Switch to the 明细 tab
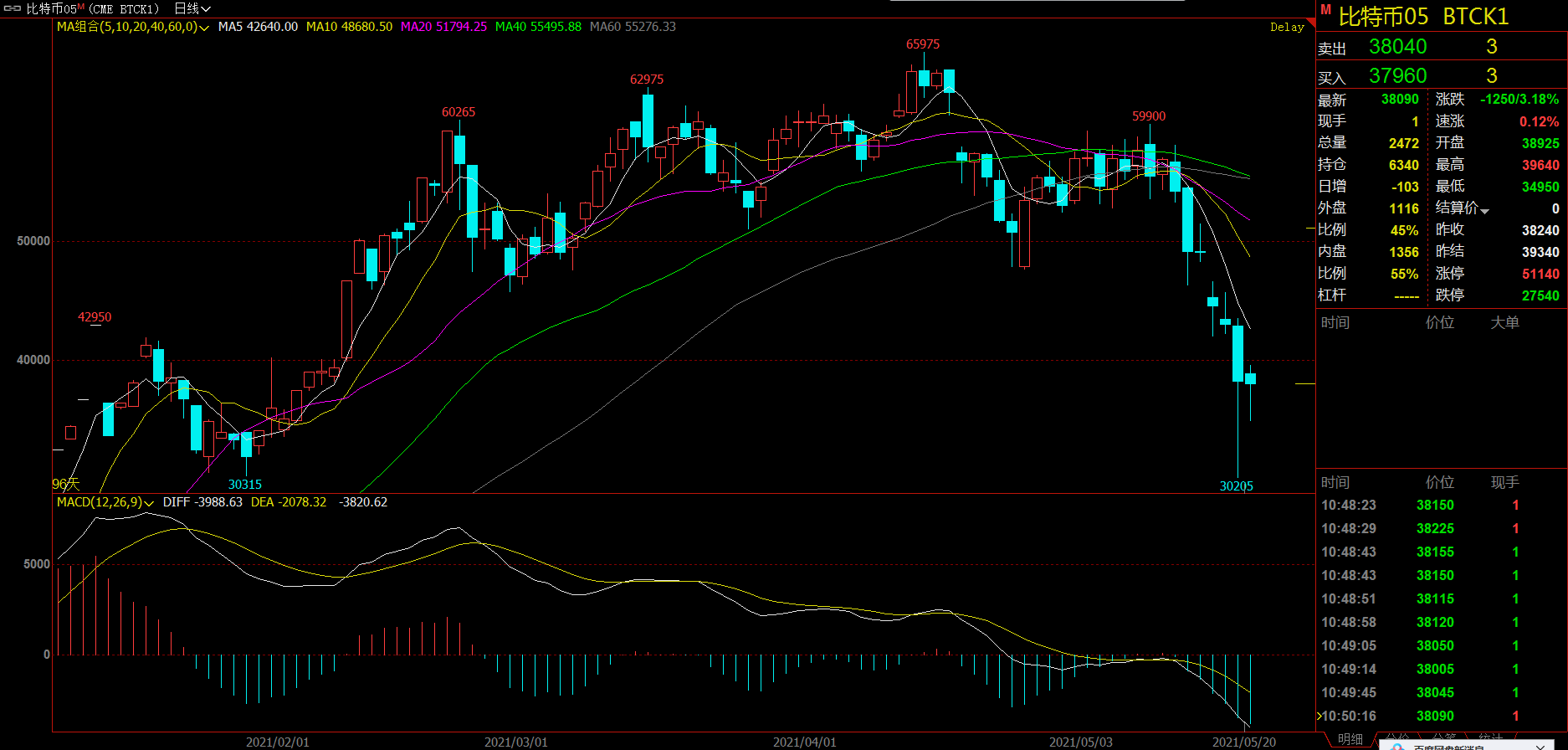1568x750 pixels. coord(1350,739)
